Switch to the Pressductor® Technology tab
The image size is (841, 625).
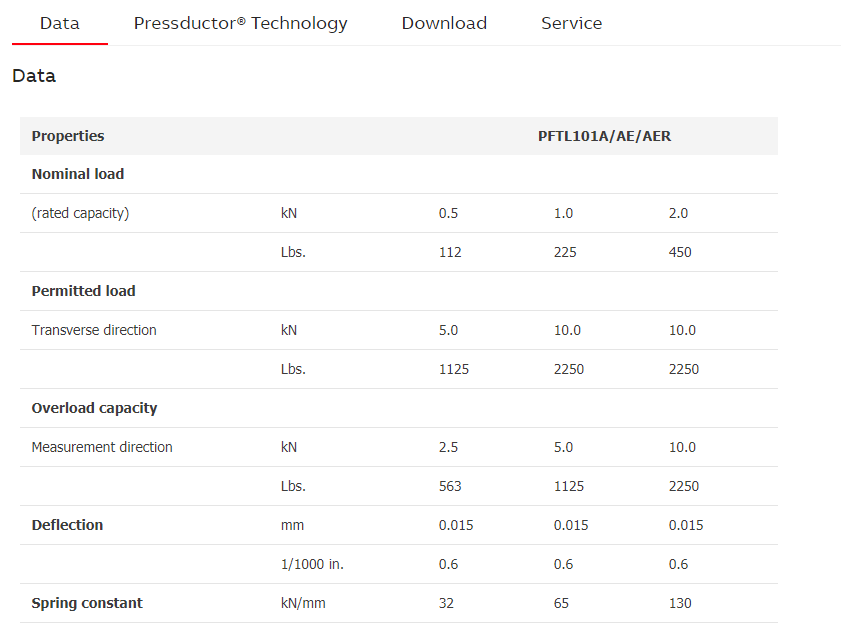[x=240, y=23]
